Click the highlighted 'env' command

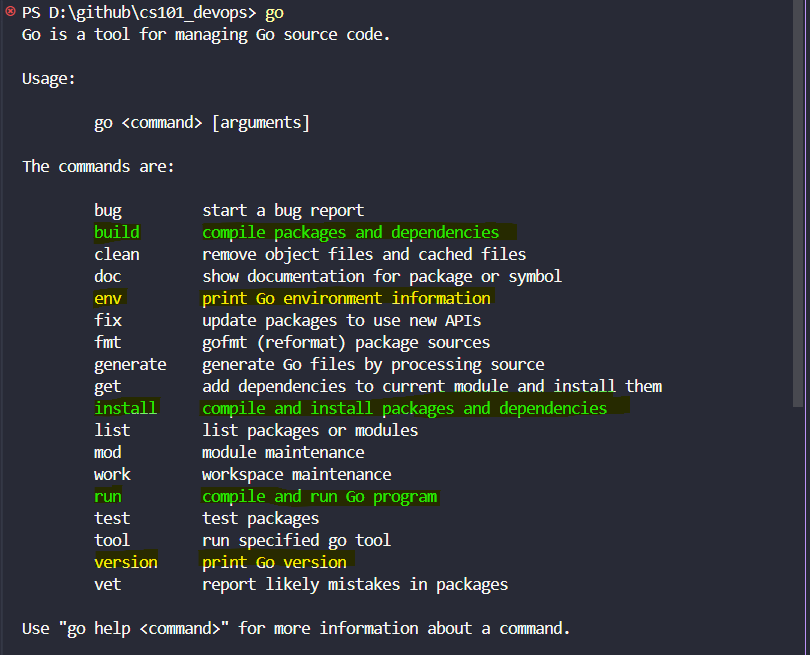click(108, 299)
